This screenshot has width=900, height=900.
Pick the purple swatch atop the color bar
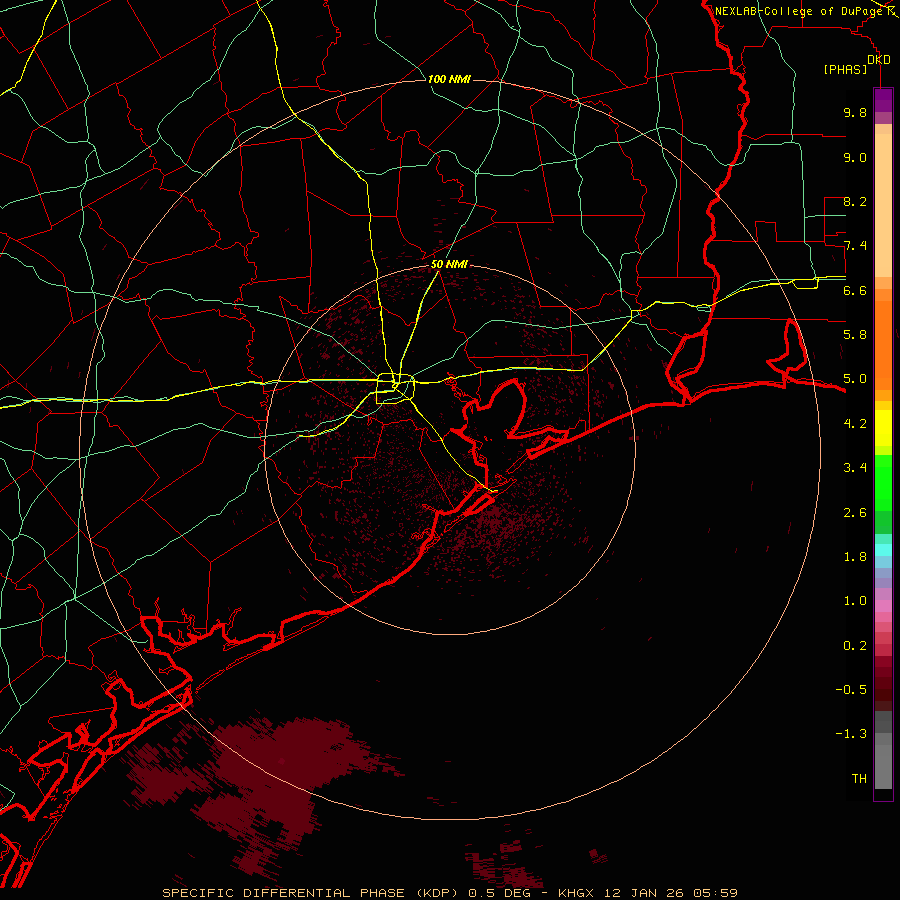883,100
